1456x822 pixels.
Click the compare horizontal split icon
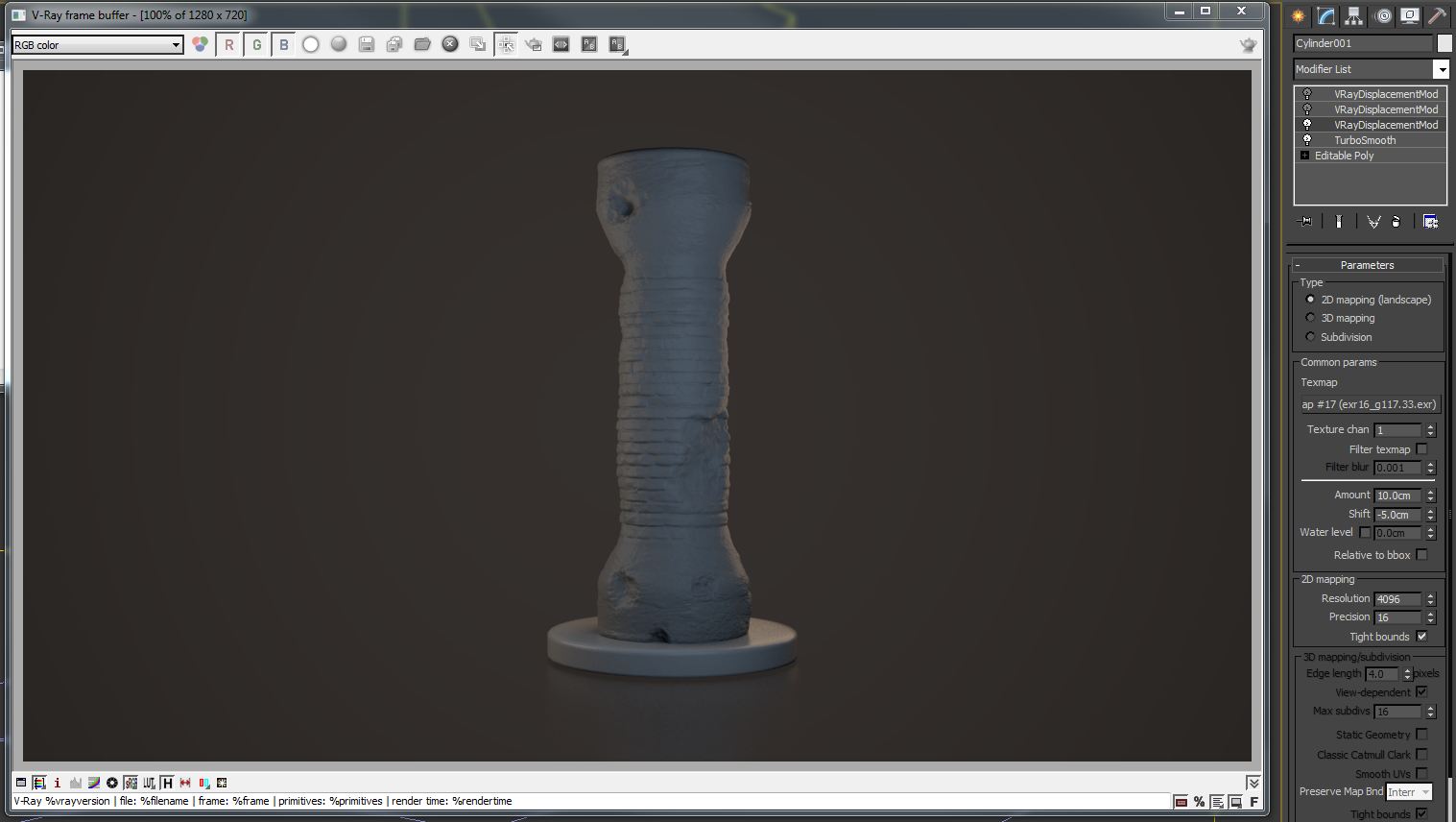pos(561,44)
